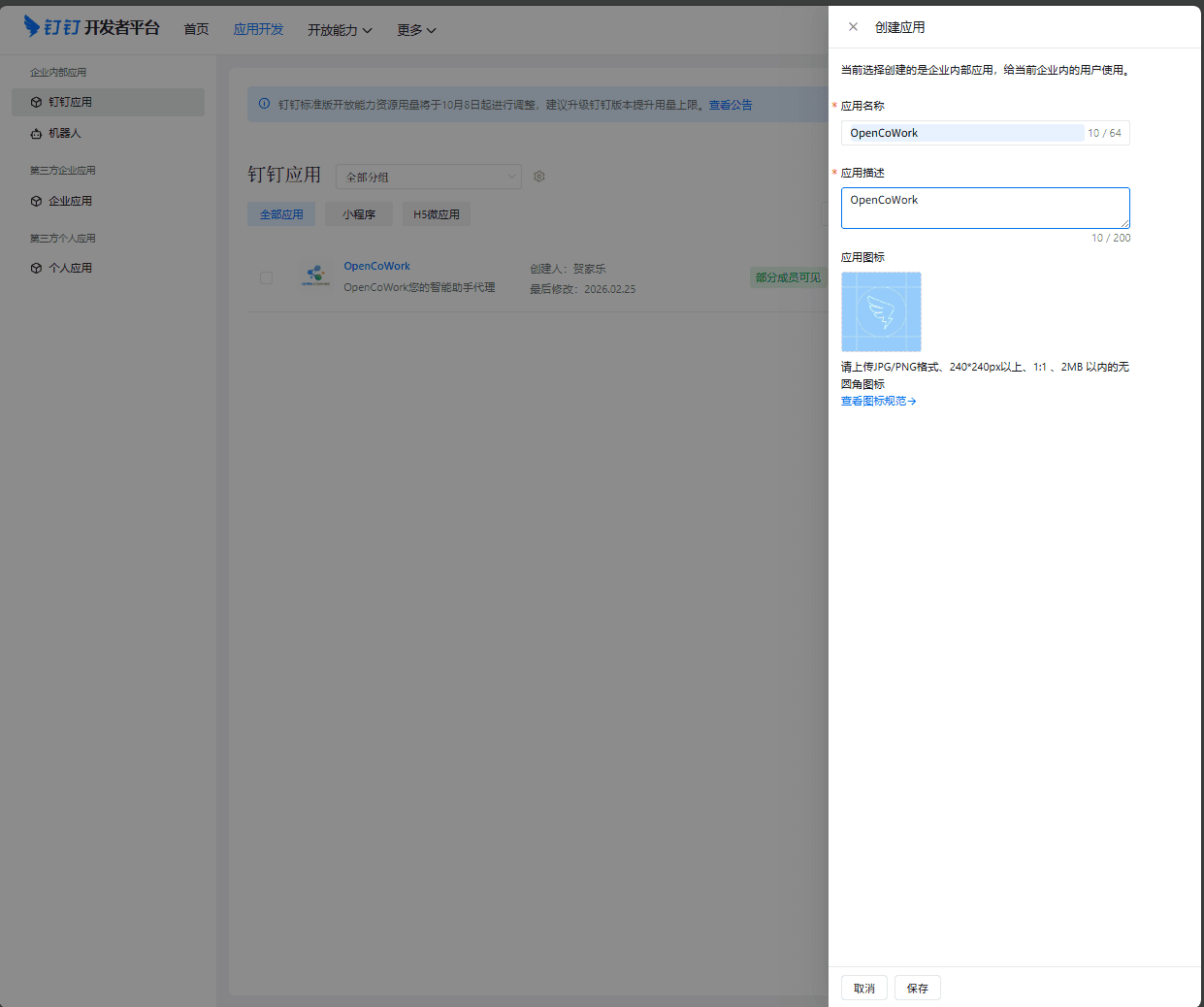Click the cube icon beside 个人应用
This screenshot has height=1007, width=1204.
click(36, 269)
